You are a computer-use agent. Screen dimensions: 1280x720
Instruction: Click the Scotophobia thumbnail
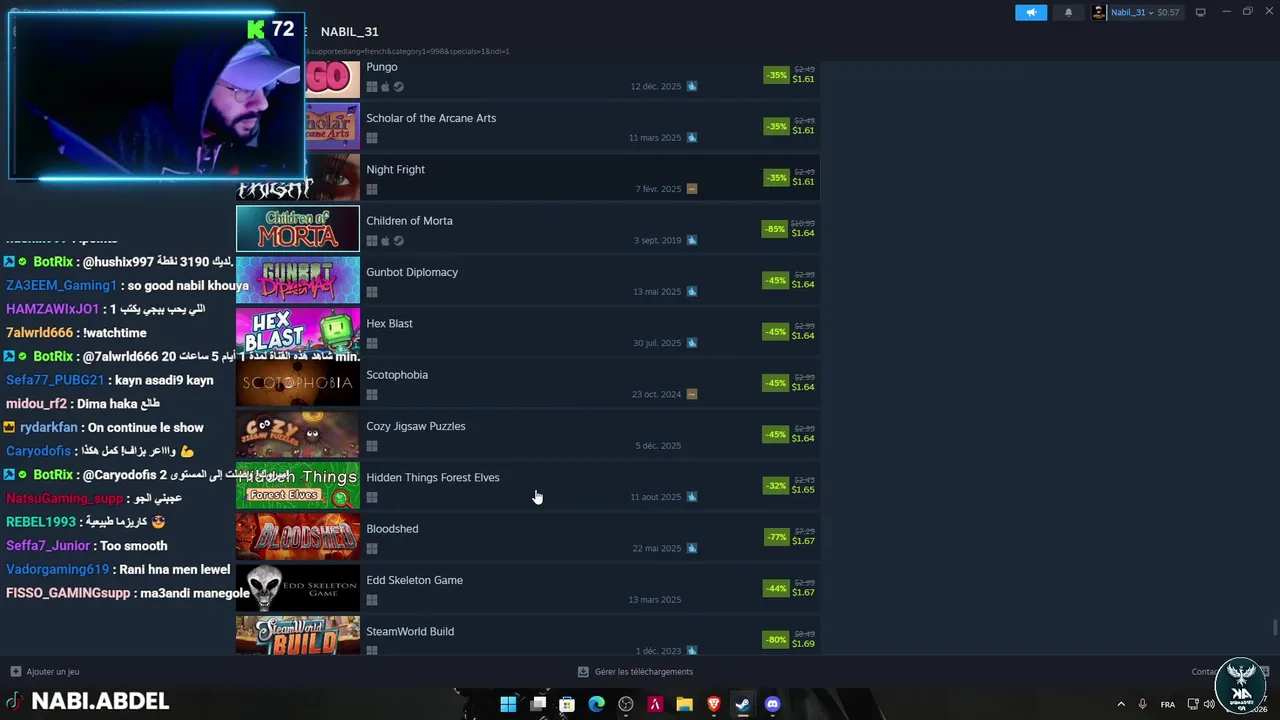pyautogui.click(x=298, y=383)
